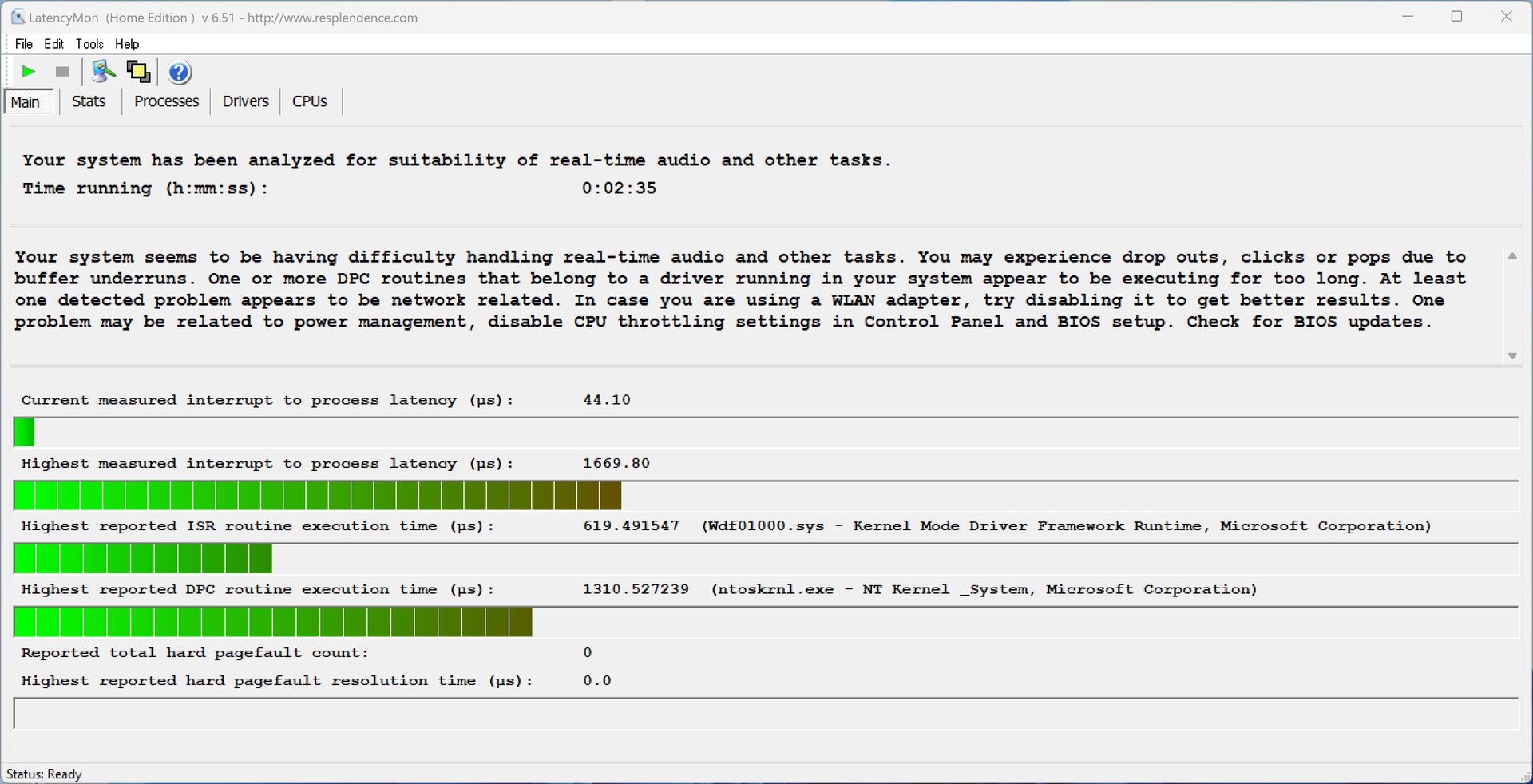Open the options tool icon in the toolbar
The height and width of the screenshot is (784, 1533).
[103, 72]
